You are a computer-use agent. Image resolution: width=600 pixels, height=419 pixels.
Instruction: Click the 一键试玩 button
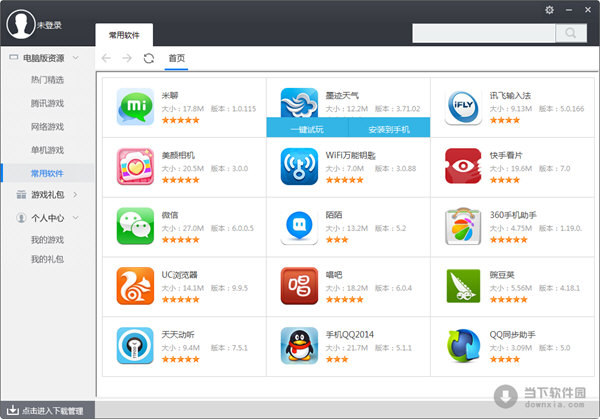pos(307,129)
